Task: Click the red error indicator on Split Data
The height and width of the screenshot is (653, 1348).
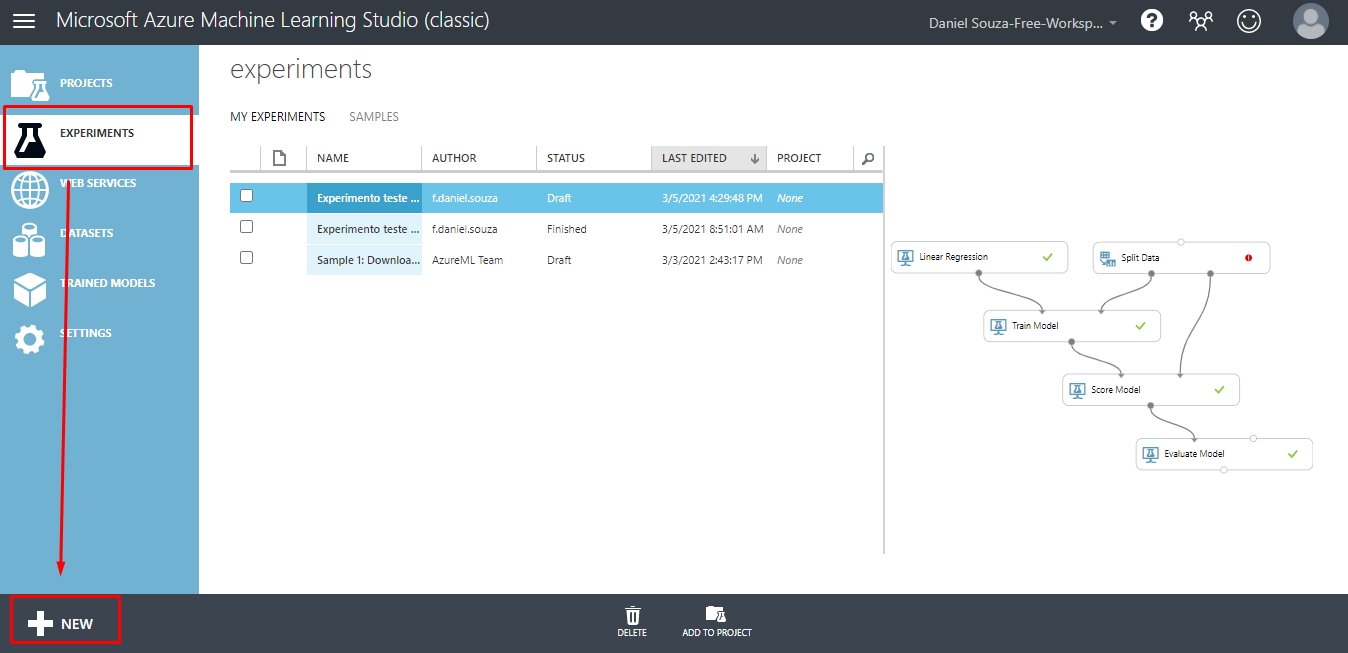Action: point(1248,258)
